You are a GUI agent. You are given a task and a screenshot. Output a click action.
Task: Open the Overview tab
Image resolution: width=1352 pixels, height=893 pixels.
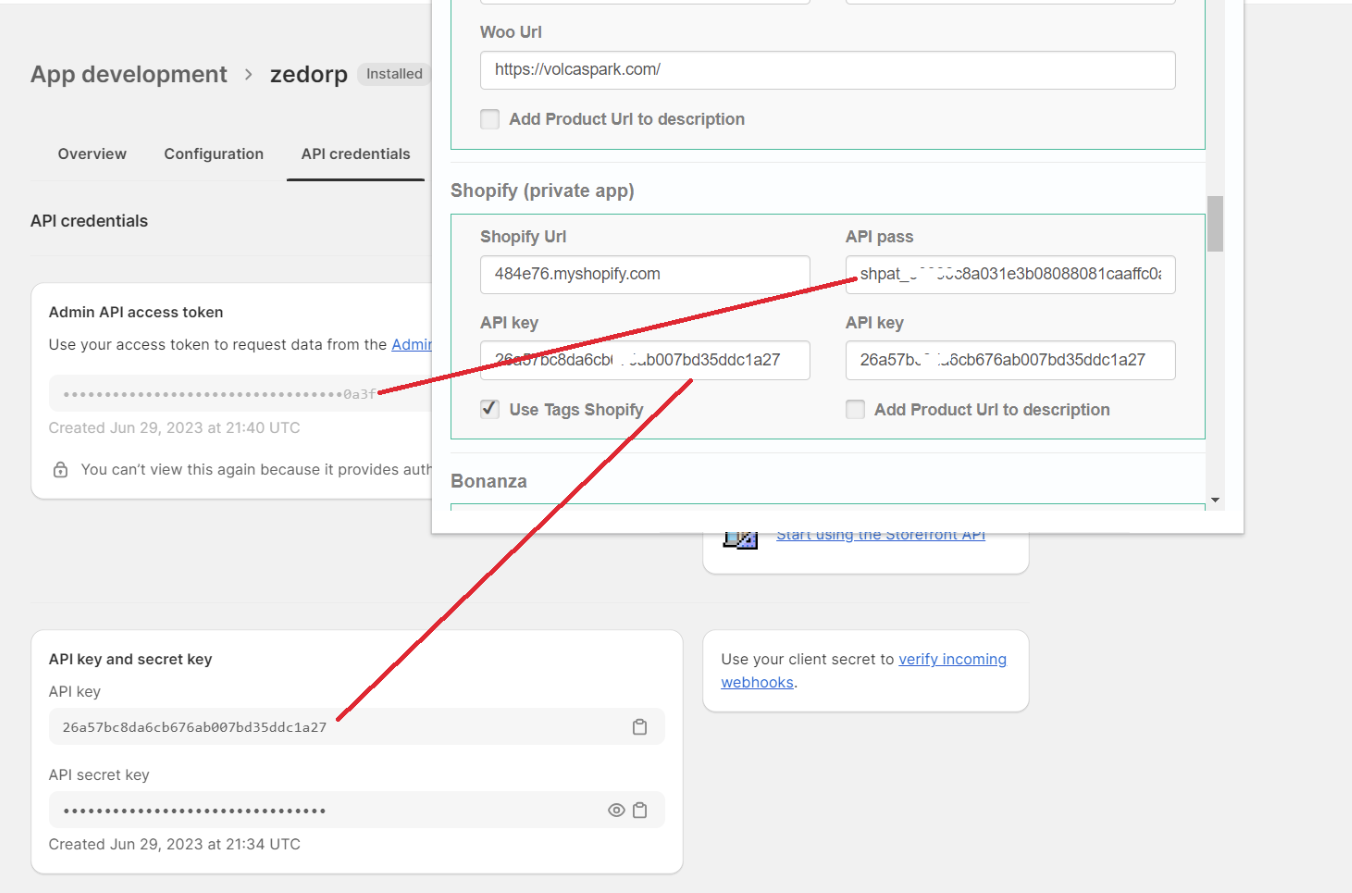pos(92,154)
